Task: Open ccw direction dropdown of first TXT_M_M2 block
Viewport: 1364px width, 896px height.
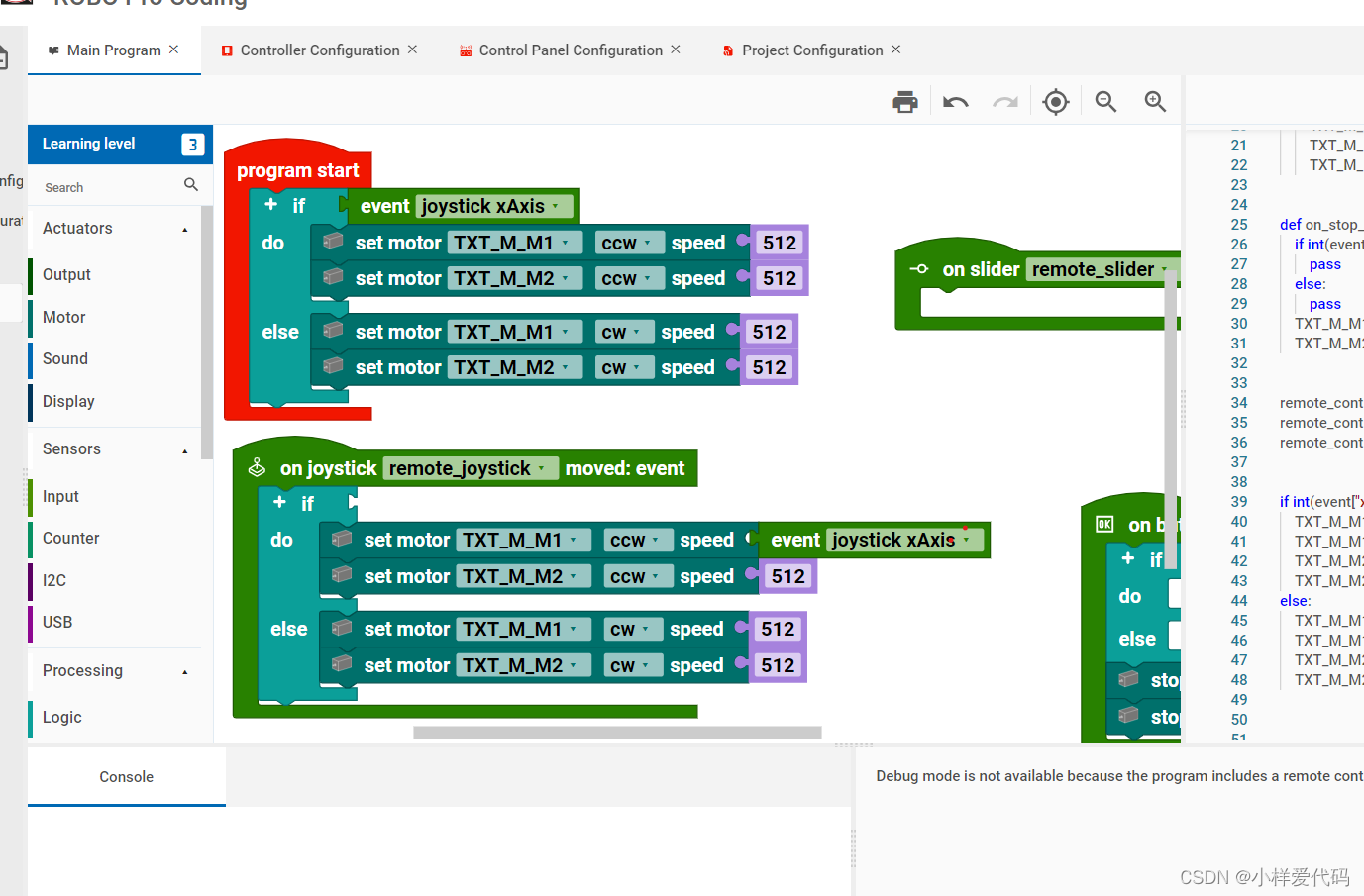Action: 626,278
